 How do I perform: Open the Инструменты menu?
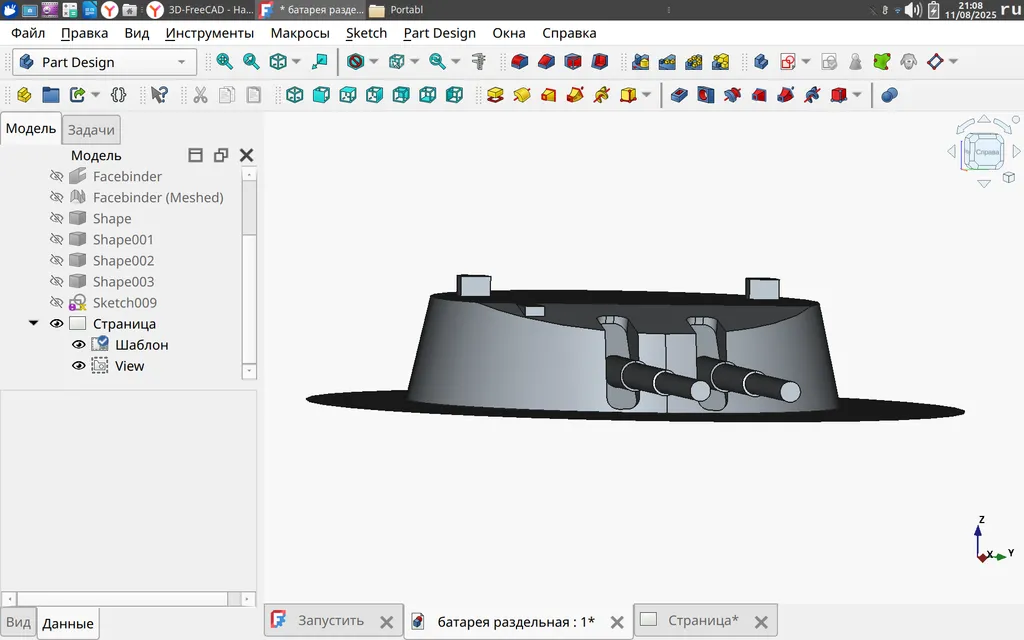(209, 33)
